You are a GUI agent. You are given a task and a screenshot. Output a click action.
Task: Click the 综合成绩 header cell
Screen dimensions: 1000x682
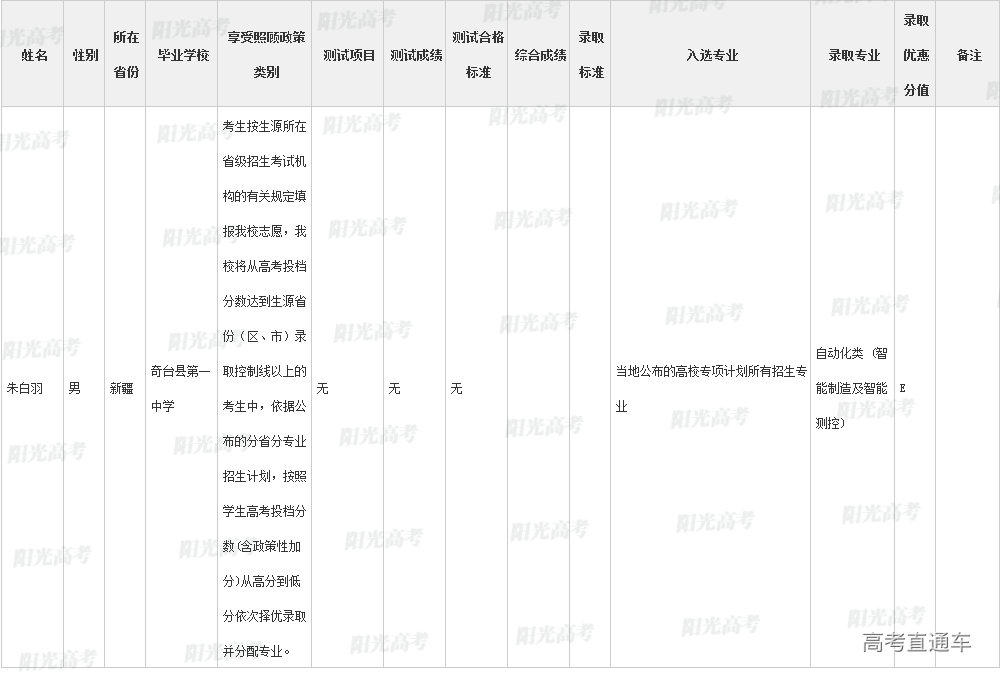coord(540,55)
